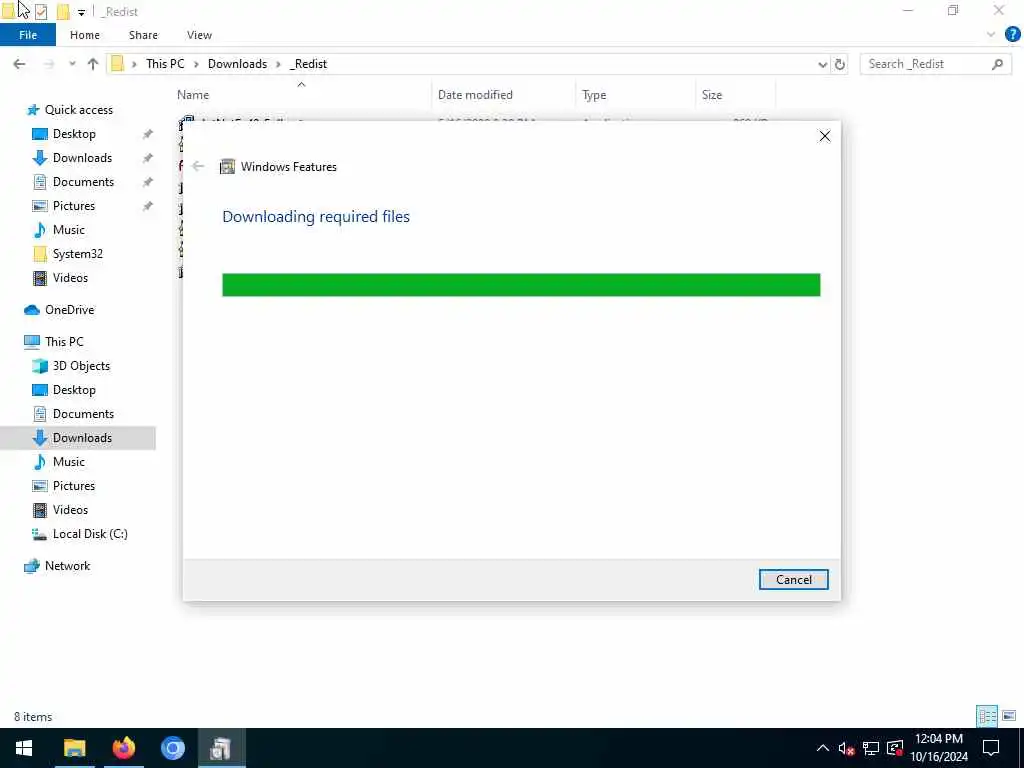This screenshot has height=768, width=1024.
Task: Open recent locations dropdown arrow
Action: pyautogui.click(x=72, y=64)
